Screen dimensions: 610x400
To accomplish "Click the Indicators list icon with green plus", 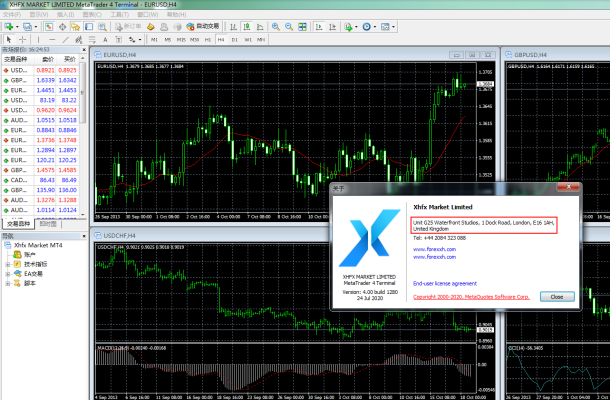I will coord(348,27).
